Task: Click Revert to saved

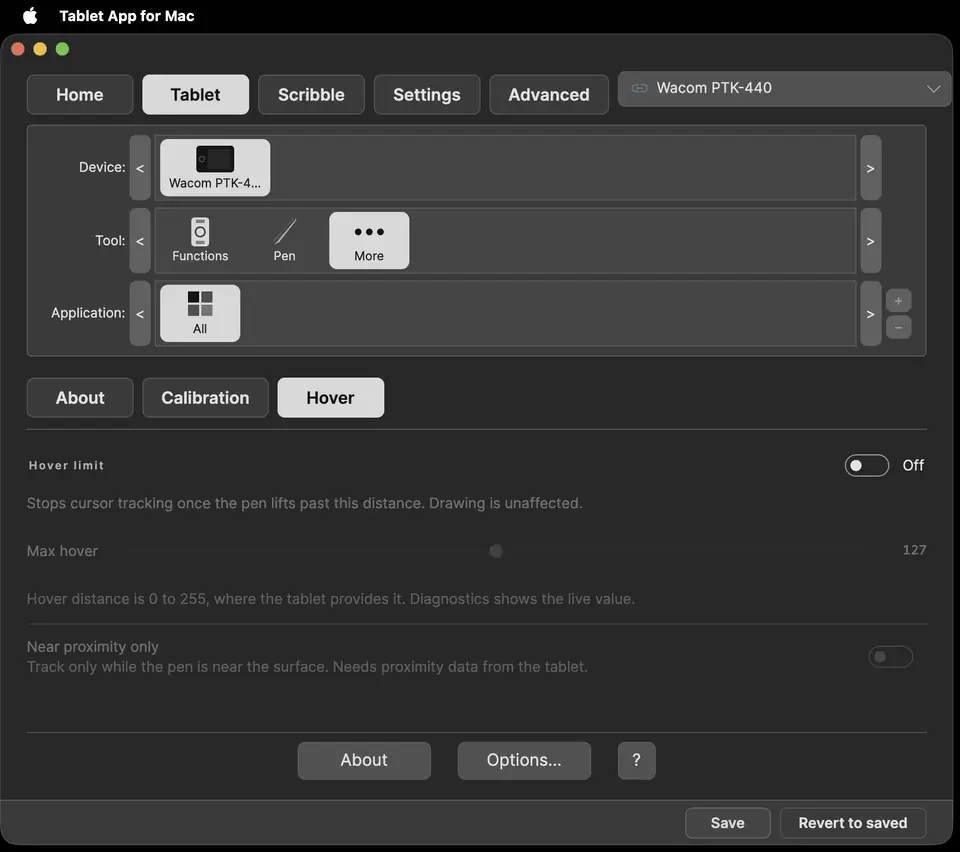Action: [853, 823]
